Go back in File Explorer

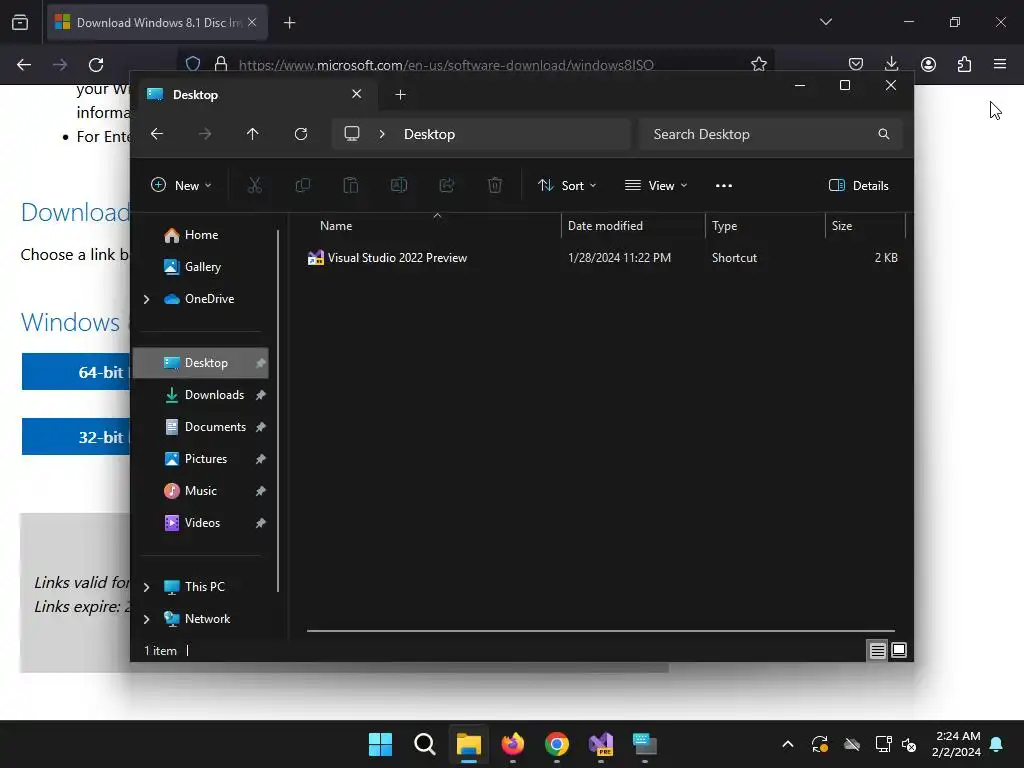click(x=157, y=134)
